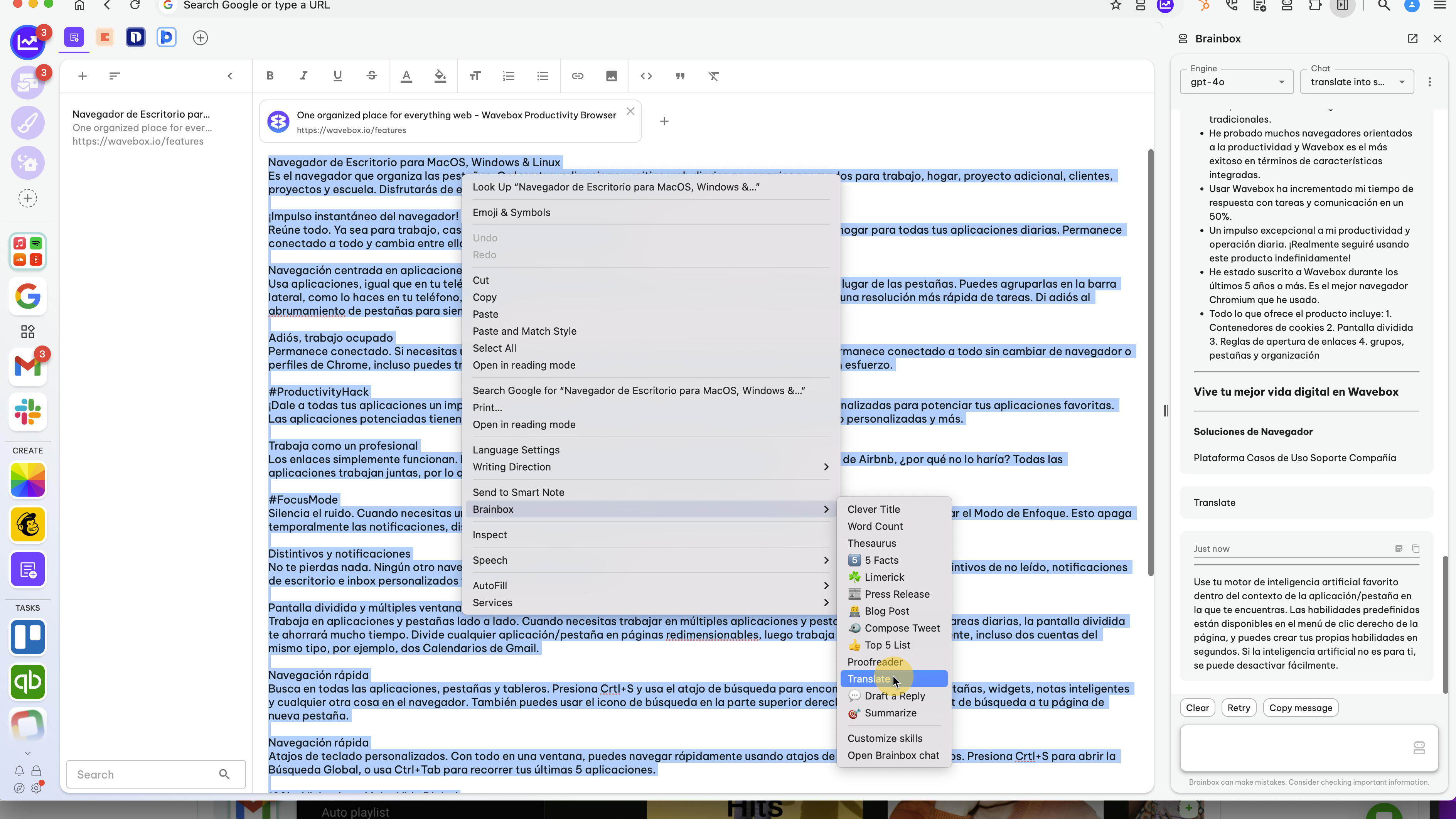Open the Engine gpt-4o dropdown
Screen dimensions: 1456x819
tap(1236, 82)
